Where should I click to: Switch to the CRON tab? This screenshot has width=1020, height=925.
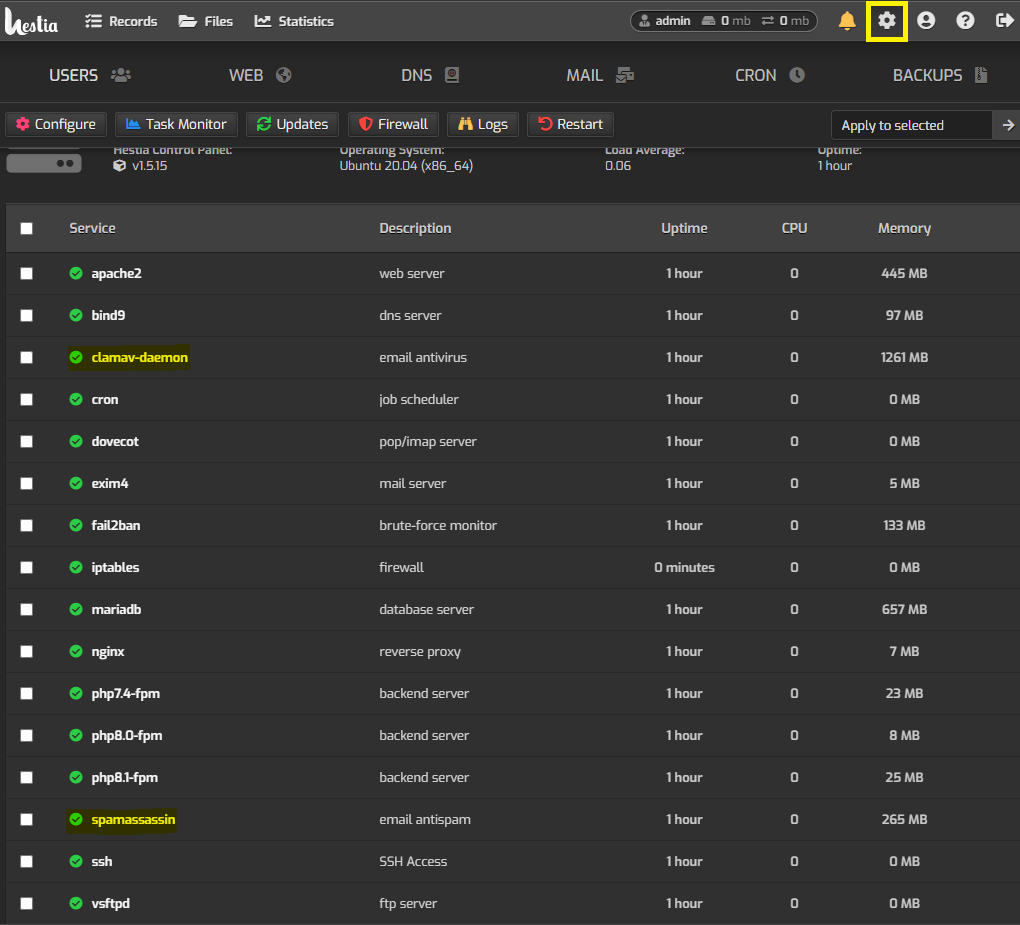pos(770,75)
